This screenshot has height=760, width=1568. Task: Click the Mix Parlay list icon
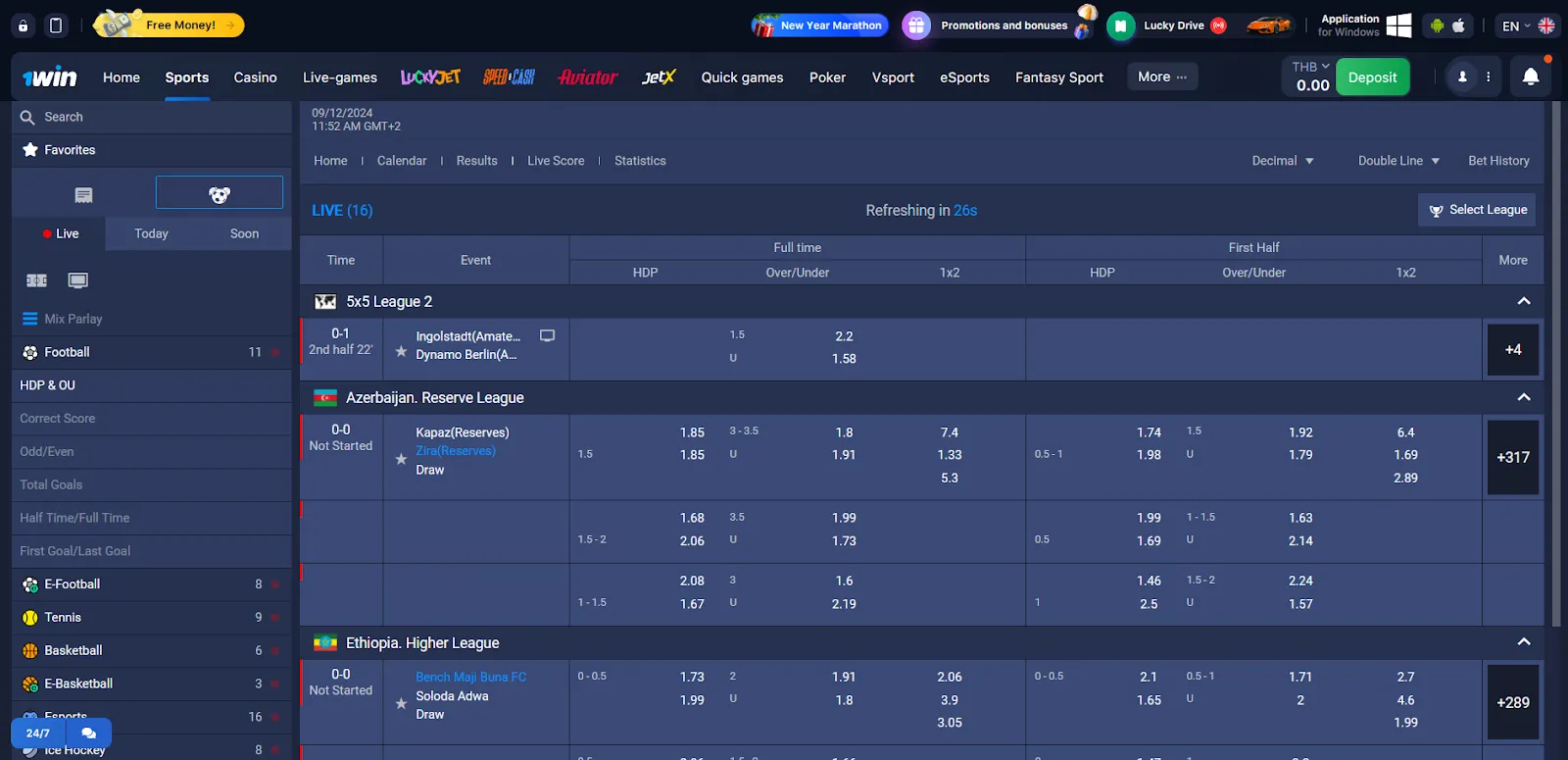pyautogui.click(x=29, y=319)
